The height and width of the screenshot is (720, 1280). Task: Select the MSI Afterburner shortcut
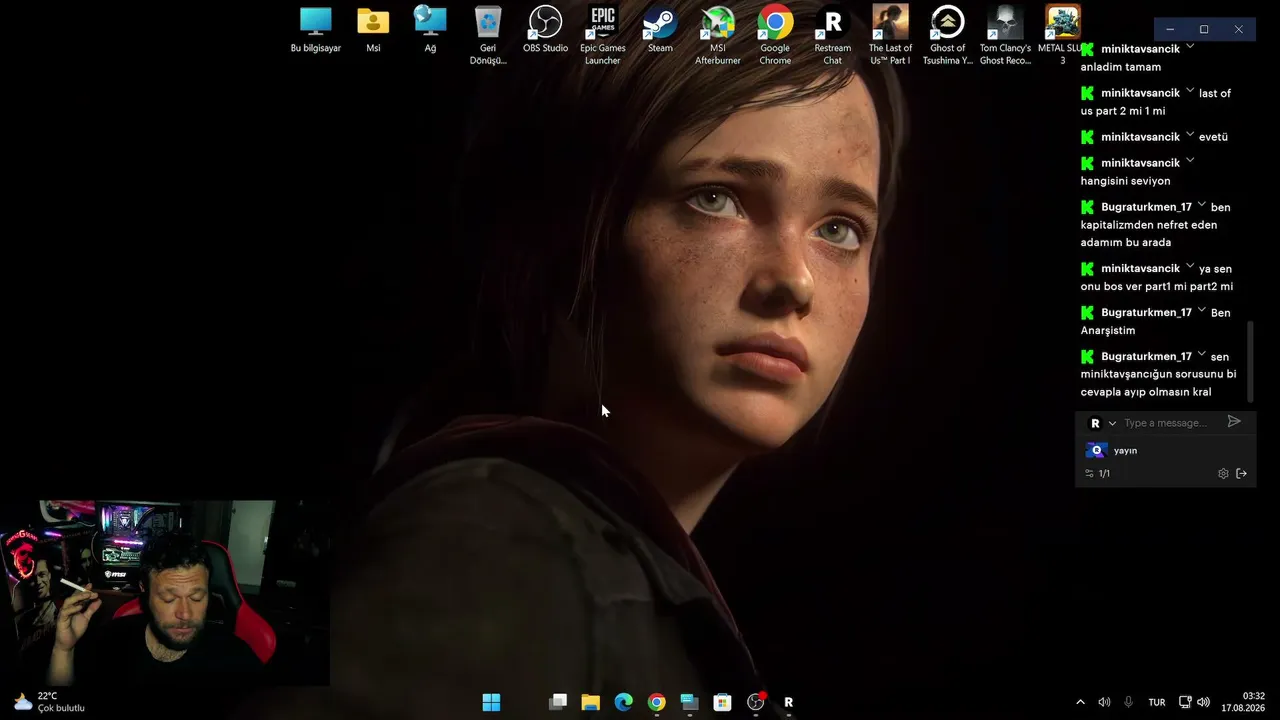pos(718,36)
